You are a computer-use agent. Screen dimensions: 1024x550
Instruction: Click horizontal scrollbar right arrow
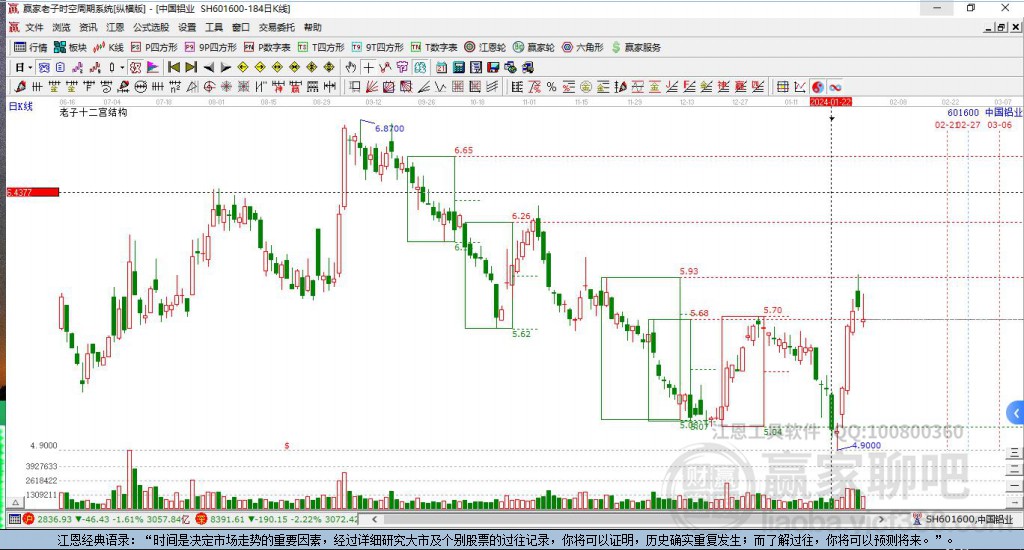[x=882, y=519]
